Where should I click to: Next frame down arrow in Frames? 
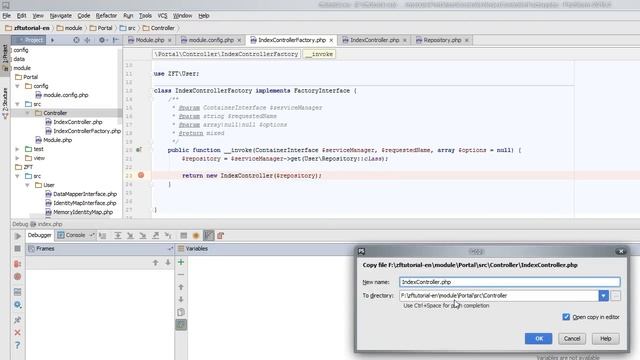[x=168, y=262]
